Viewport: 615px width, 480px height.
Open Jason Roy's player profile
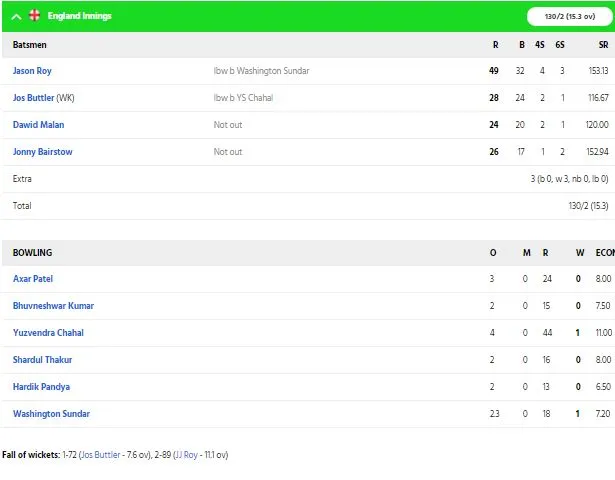pyautogui.click(x=33, y=71)
